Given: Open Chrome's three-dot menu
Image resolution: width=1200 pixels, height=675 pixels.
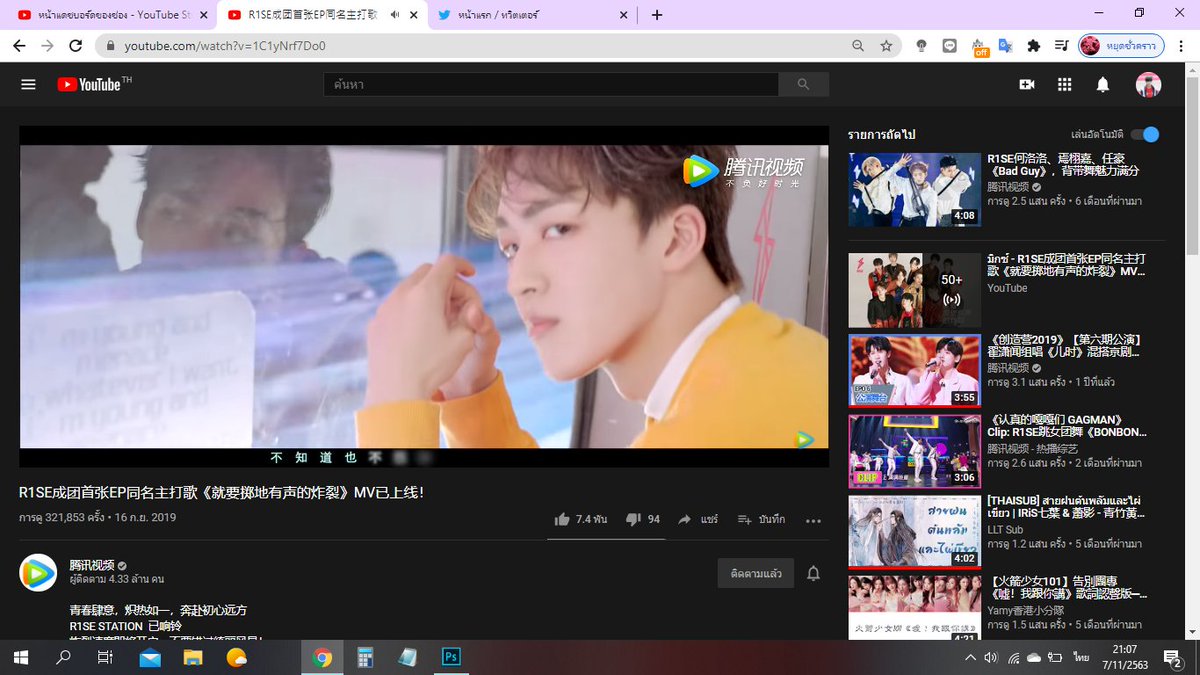Looking at the screenshot, I should pos(1183,46).
